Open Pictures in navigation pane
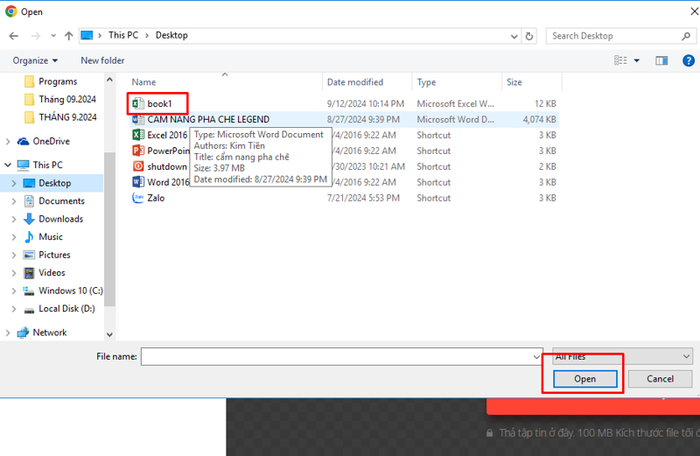Image resolution: width=700 pixels, height=456 pixels. pyautogui.click(x=47, y=255)
